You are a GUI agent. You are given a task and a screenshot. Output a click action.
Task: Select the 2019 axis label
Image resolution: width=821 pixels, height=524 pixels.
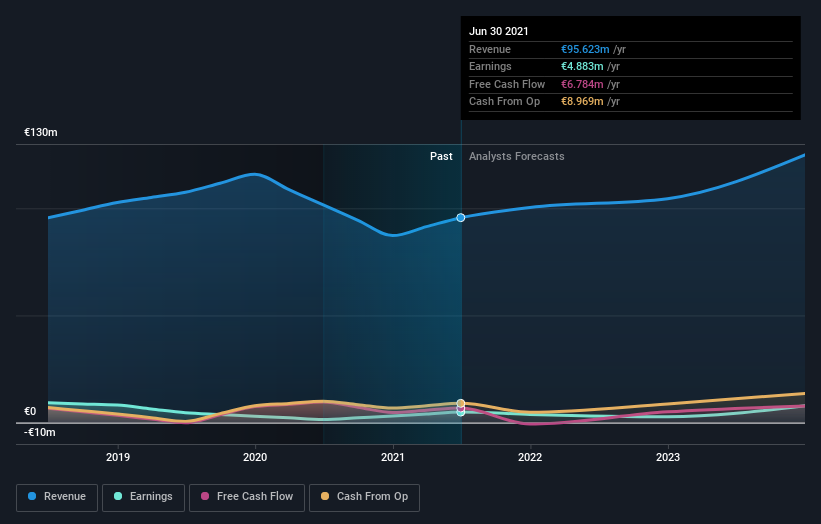tap(118, 457)
